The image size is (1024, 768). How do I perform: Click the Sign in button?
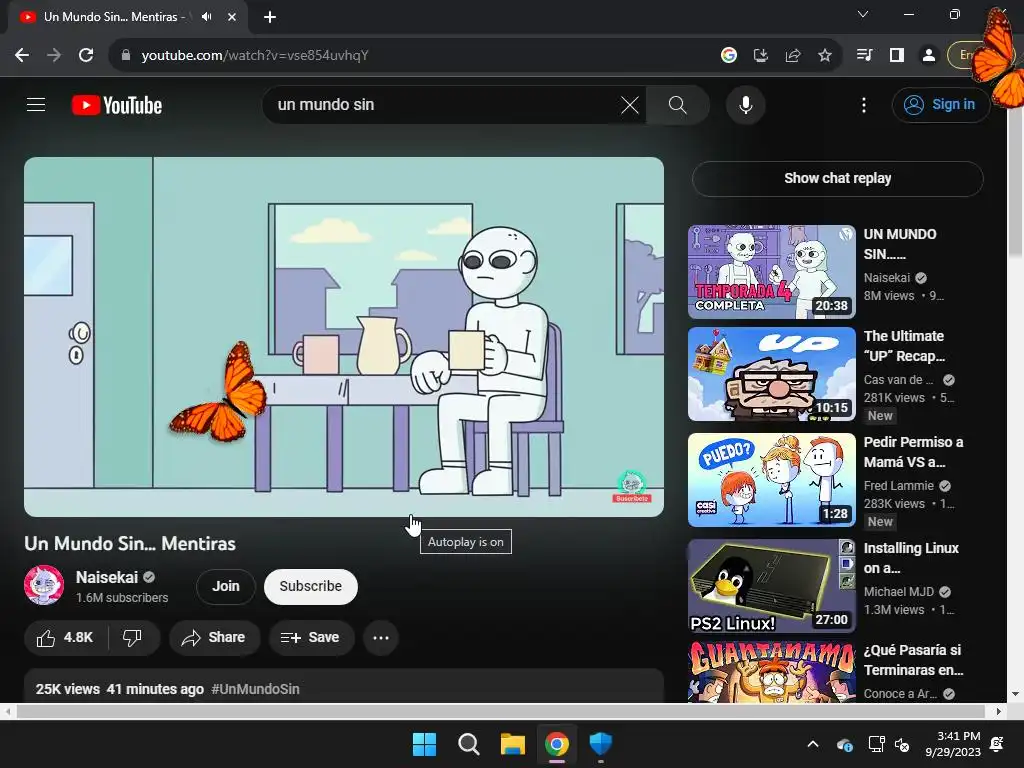(x=940, y=104)
